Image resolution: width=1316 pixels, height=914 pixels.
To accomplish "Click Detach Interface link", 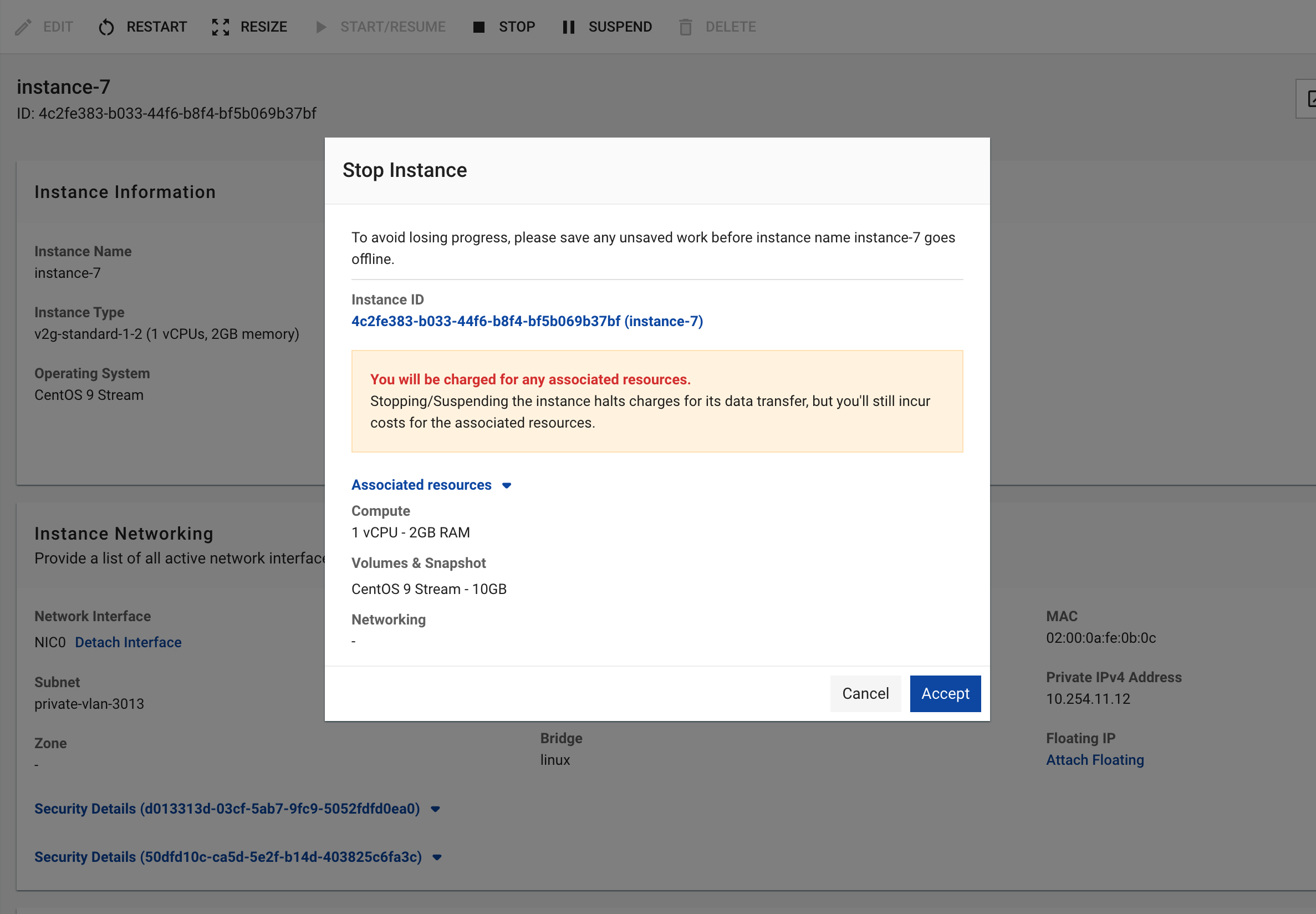I will click(128, 642).
